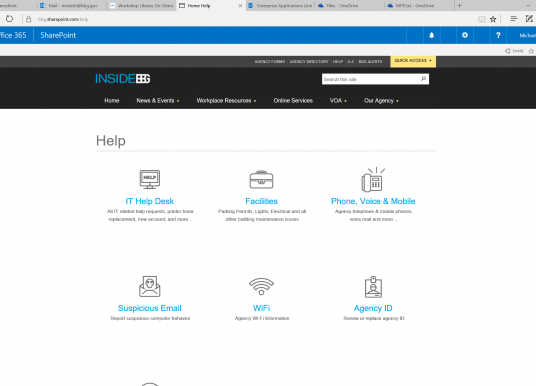Image resolution: width=536 pixels, height=386 pixels.
Task: Open the SharePoint settings gear
Action: pos(465,35)
